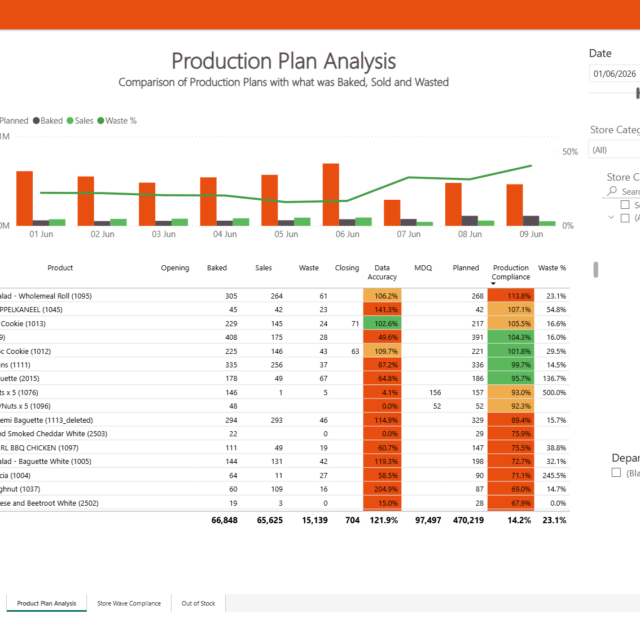
Task: Click the 245.5% Waste % cell
Action: click(x=554, y=476)
